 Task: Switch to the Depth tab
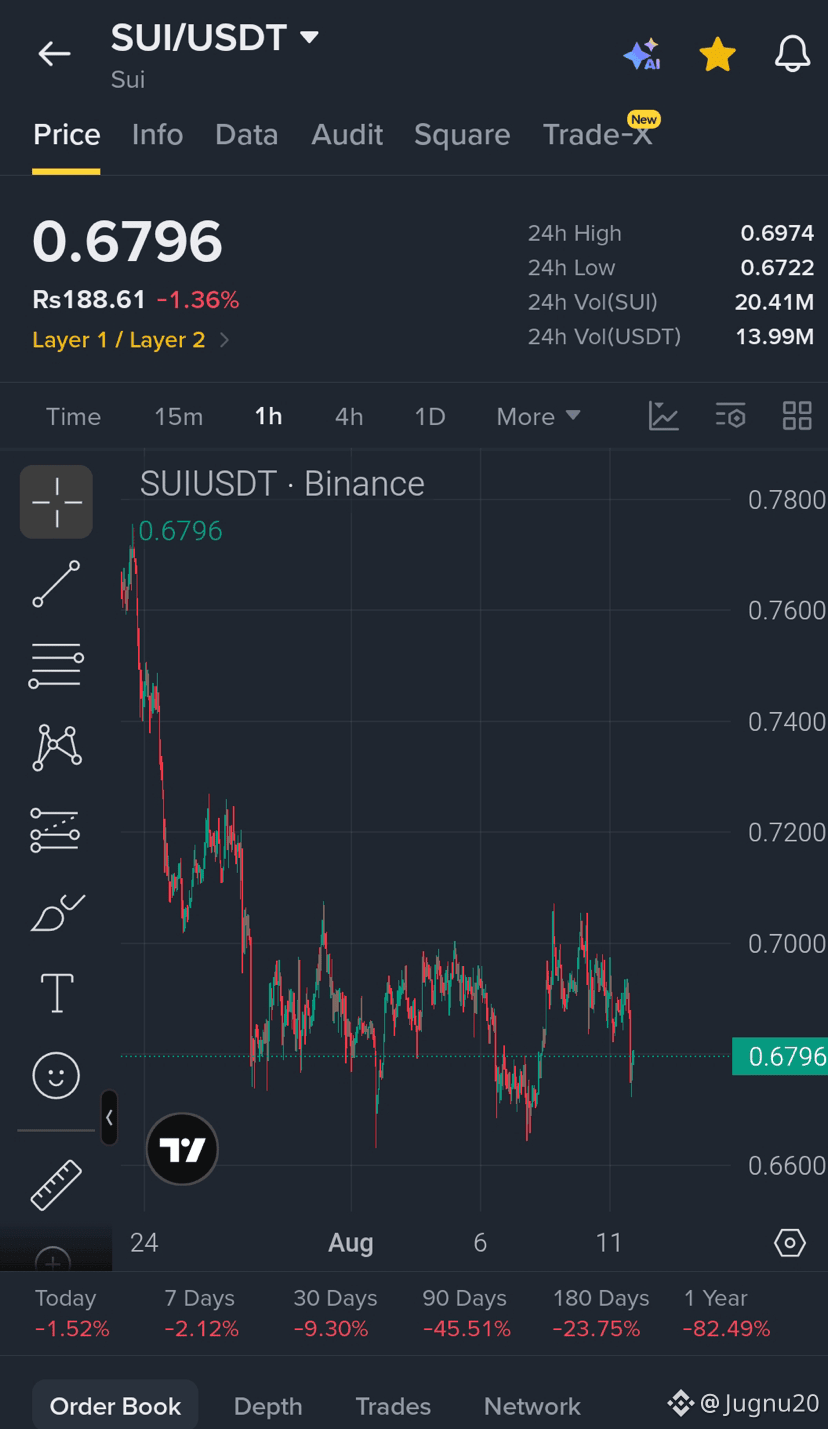coord(268,1406)
